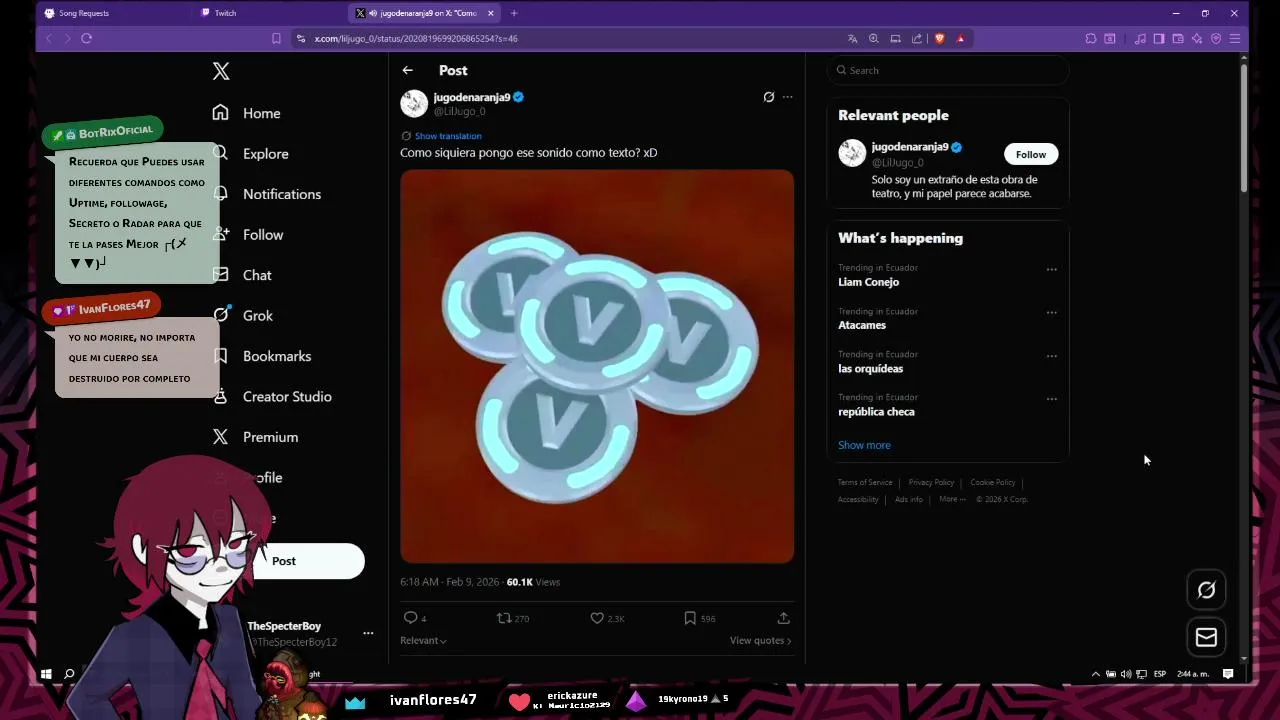Screen dimensions: 1280x720
Task: Go to Notifications in the sidebar
Action: click(x=282, y=194)
